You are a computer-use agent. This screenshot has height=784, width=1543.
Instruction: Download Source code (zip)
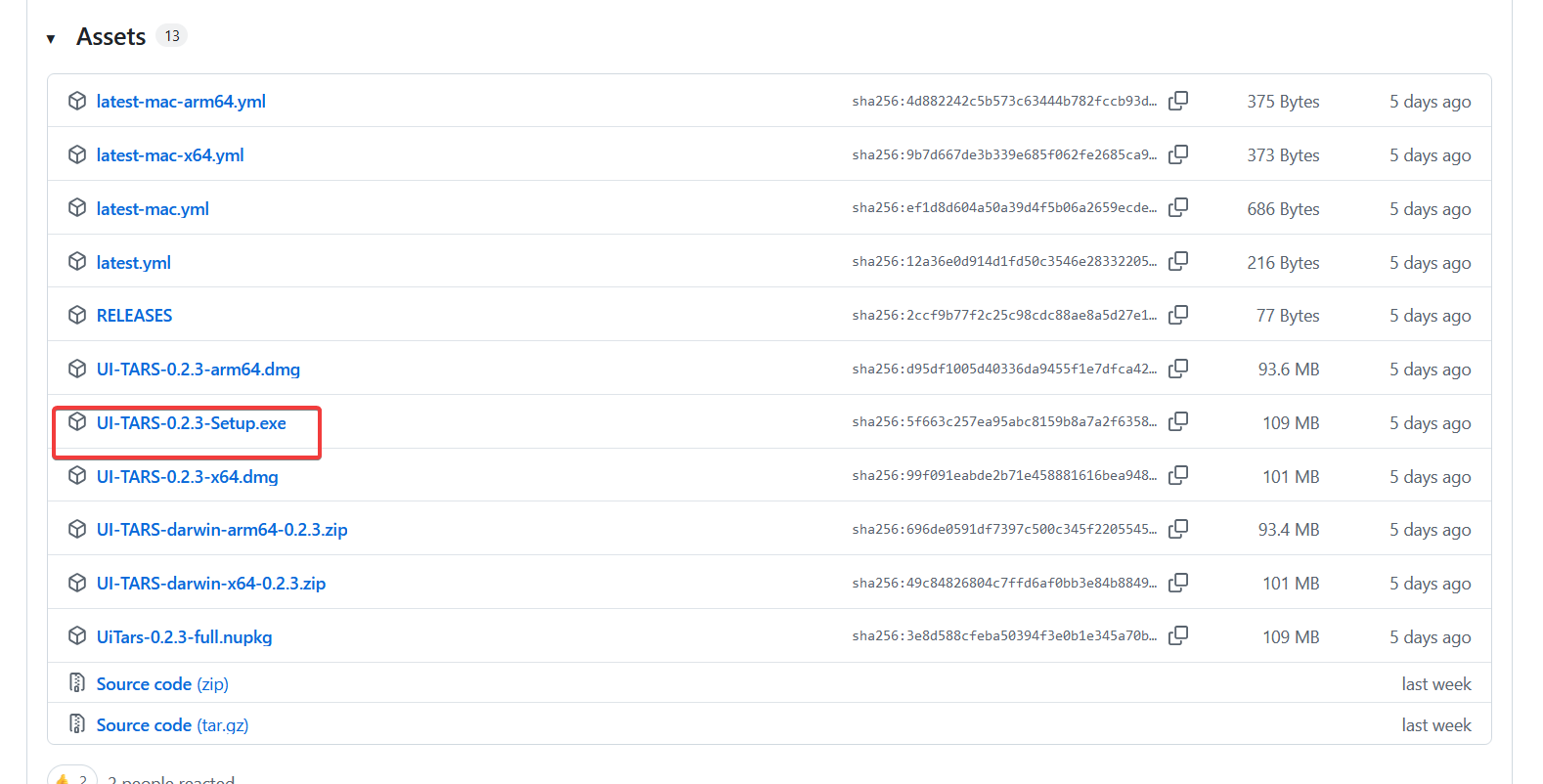162,684
